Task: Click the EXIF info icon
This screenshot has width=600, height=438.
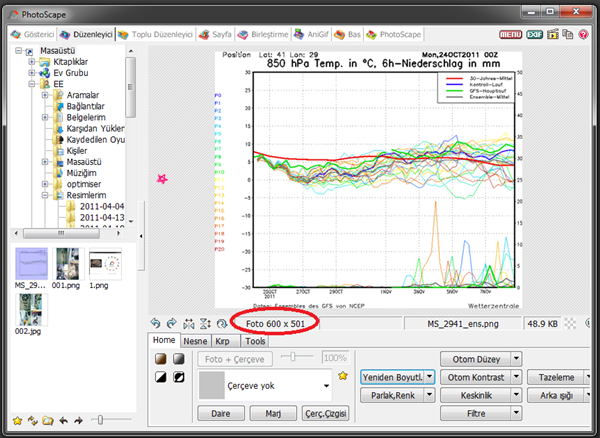Action: (x=535, y=34)
